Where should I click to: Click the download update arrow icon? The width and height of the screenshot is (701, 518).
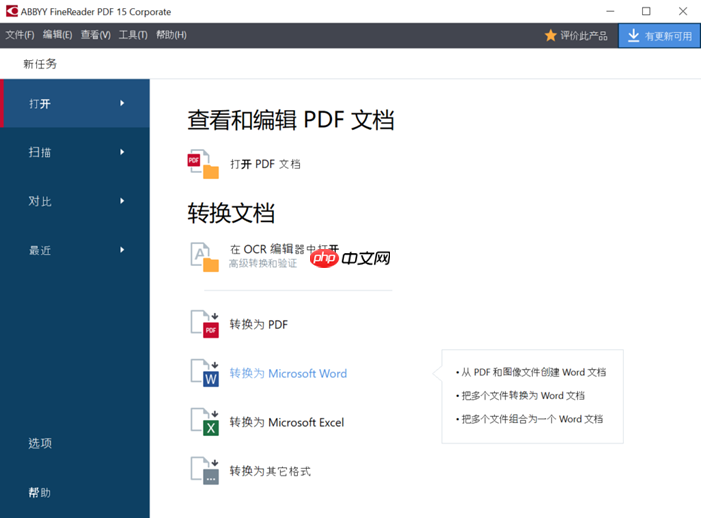[x=633, y=35]
